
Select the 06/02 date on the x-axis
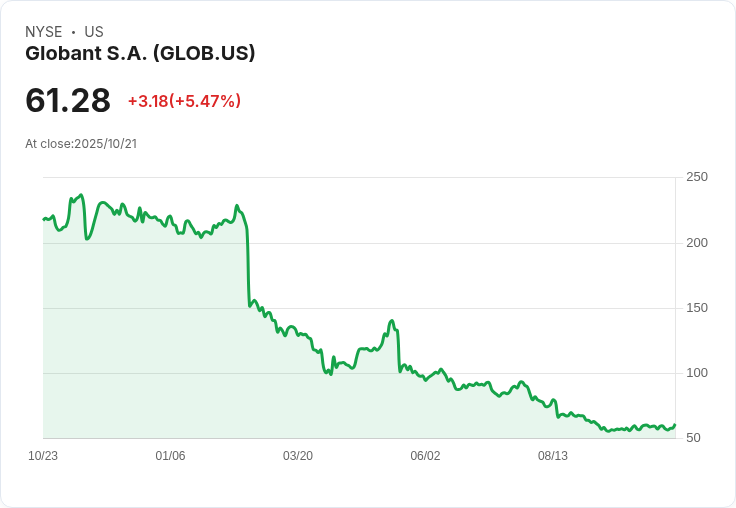[425, 456]
